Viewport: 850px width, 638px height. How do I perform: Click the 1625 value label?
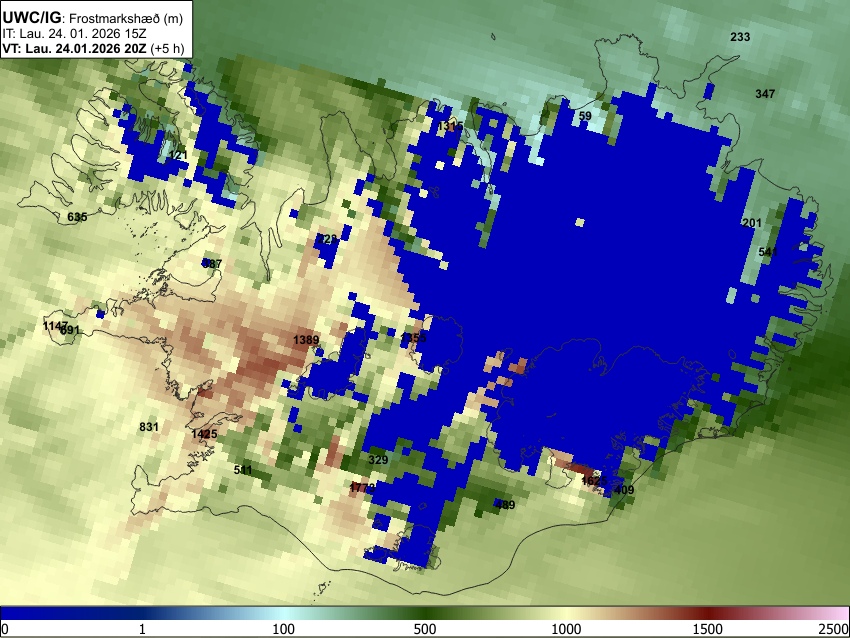[x=594, y=480]
